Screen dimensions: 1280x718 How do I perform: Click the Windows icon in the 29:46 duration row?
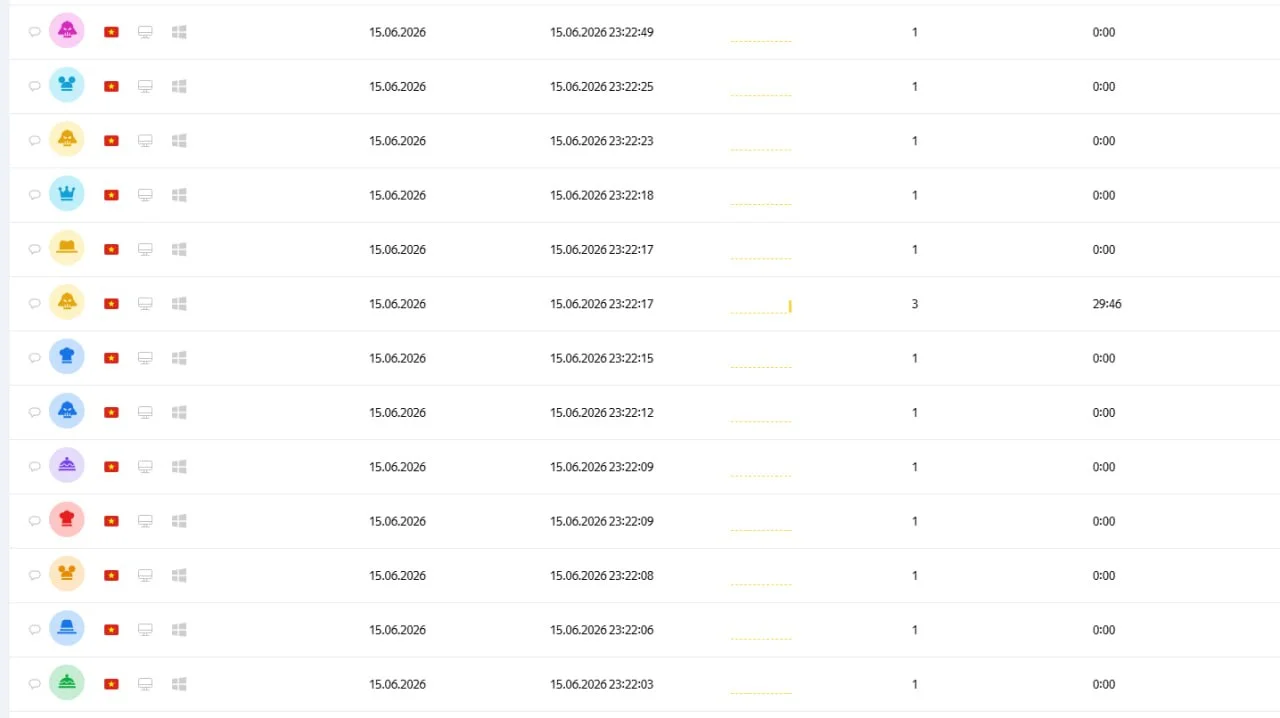click(x=179, y=303)
